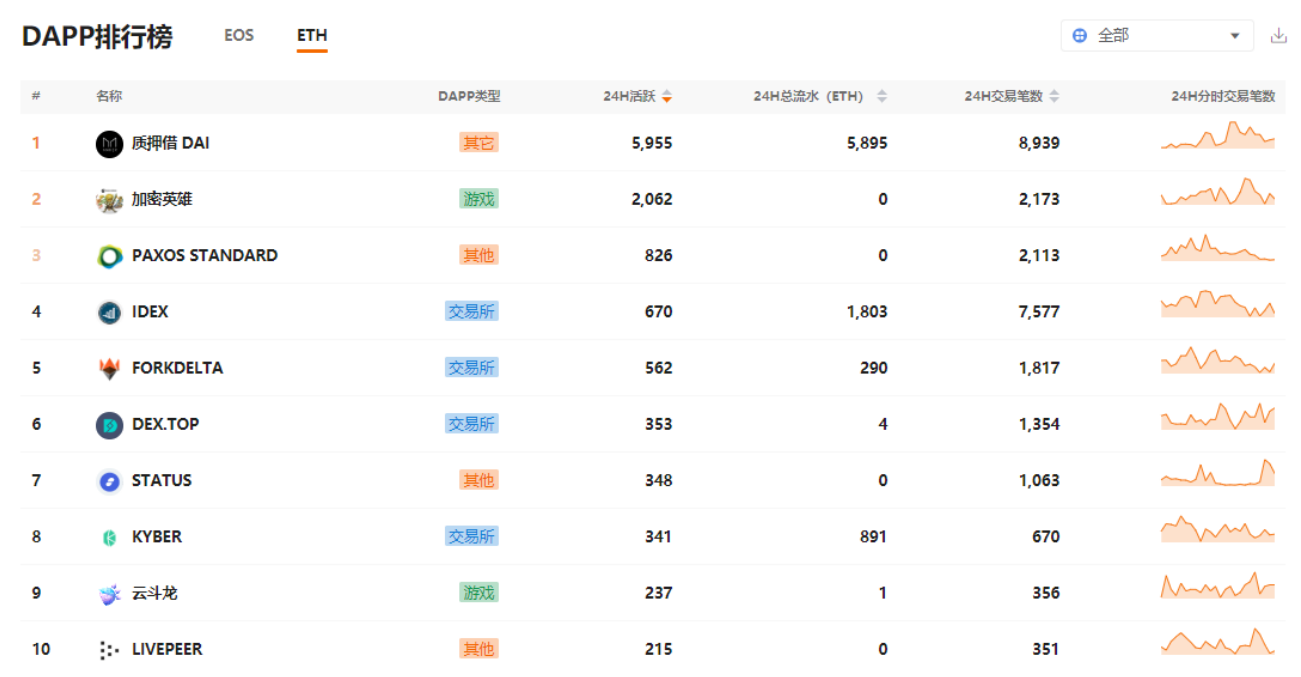Open the 云斗龙 name link
Image resolution: width=1301 pixels, height=677 pixels.
(154, 593)
